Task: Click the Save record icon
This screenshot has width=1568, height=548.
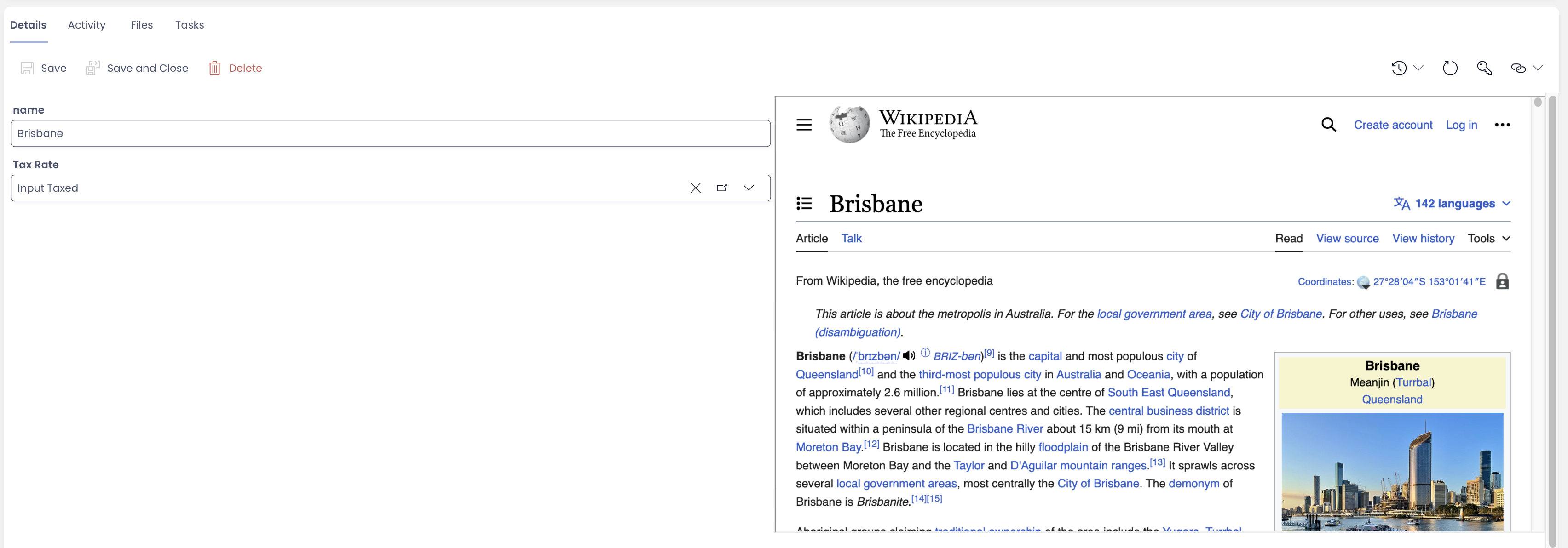Action: pos(26,68)
